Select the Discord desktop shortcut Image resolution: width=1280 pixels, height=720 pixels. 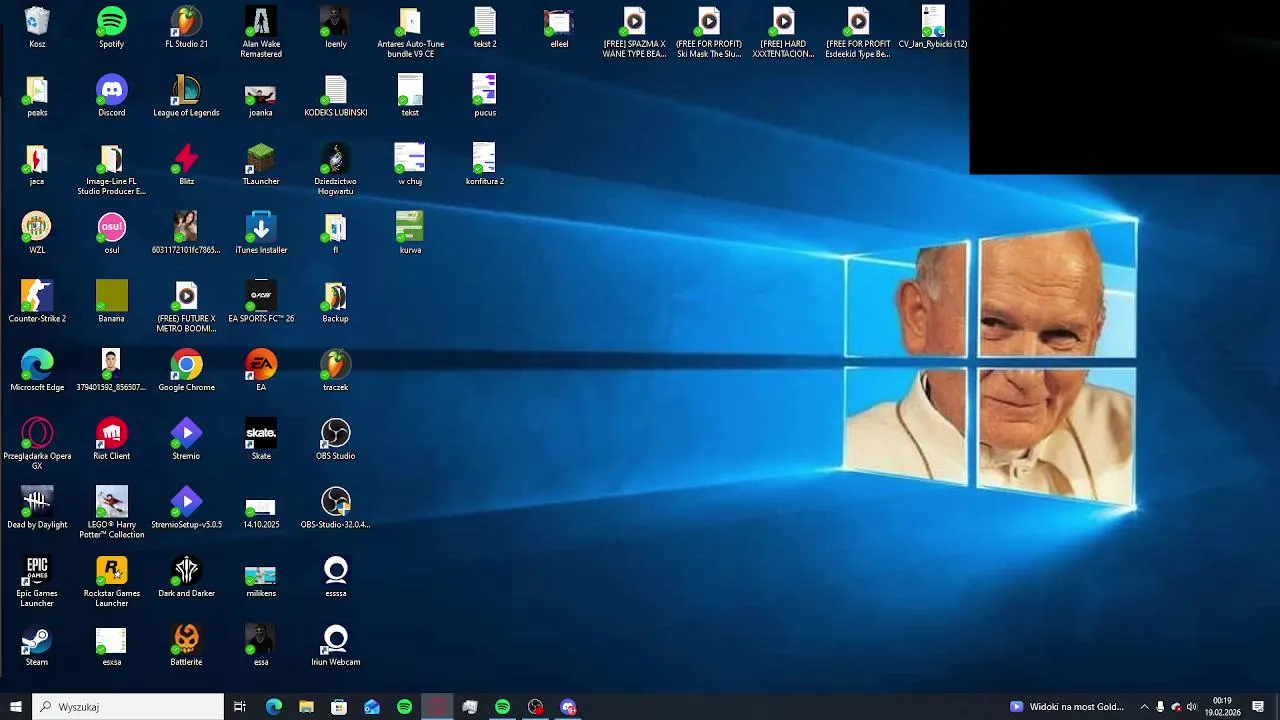coord(111,96)
